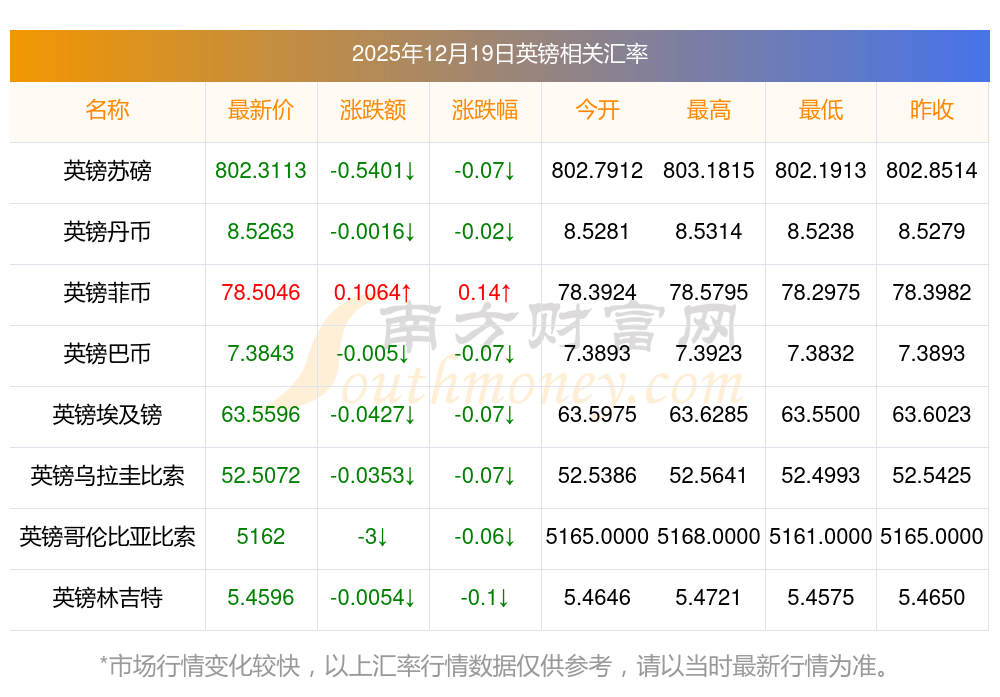Click the red 78.5046 latest price
Image resolution: width=1000 pixels, height=697 pixels.
(261, 293)
